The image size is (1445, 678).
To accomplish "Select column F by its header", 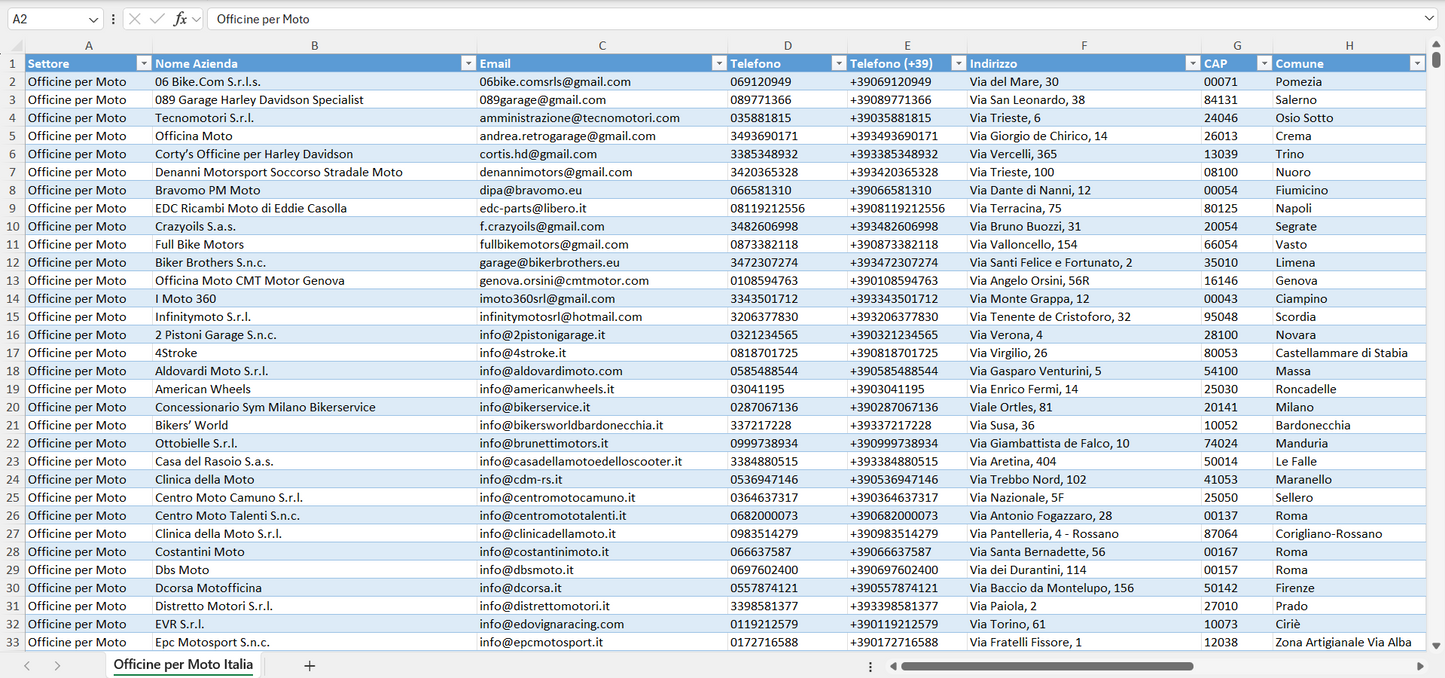I will [1084, 45].
